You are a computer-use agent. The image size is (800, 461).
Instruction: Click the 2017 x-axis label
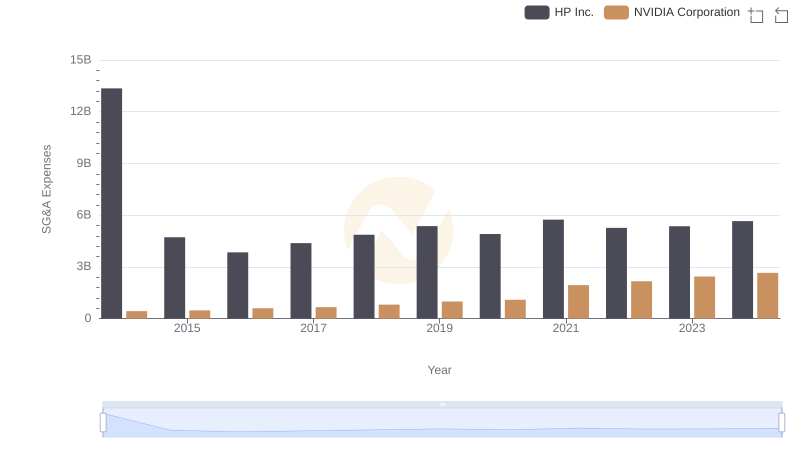[x=313, y=328]
